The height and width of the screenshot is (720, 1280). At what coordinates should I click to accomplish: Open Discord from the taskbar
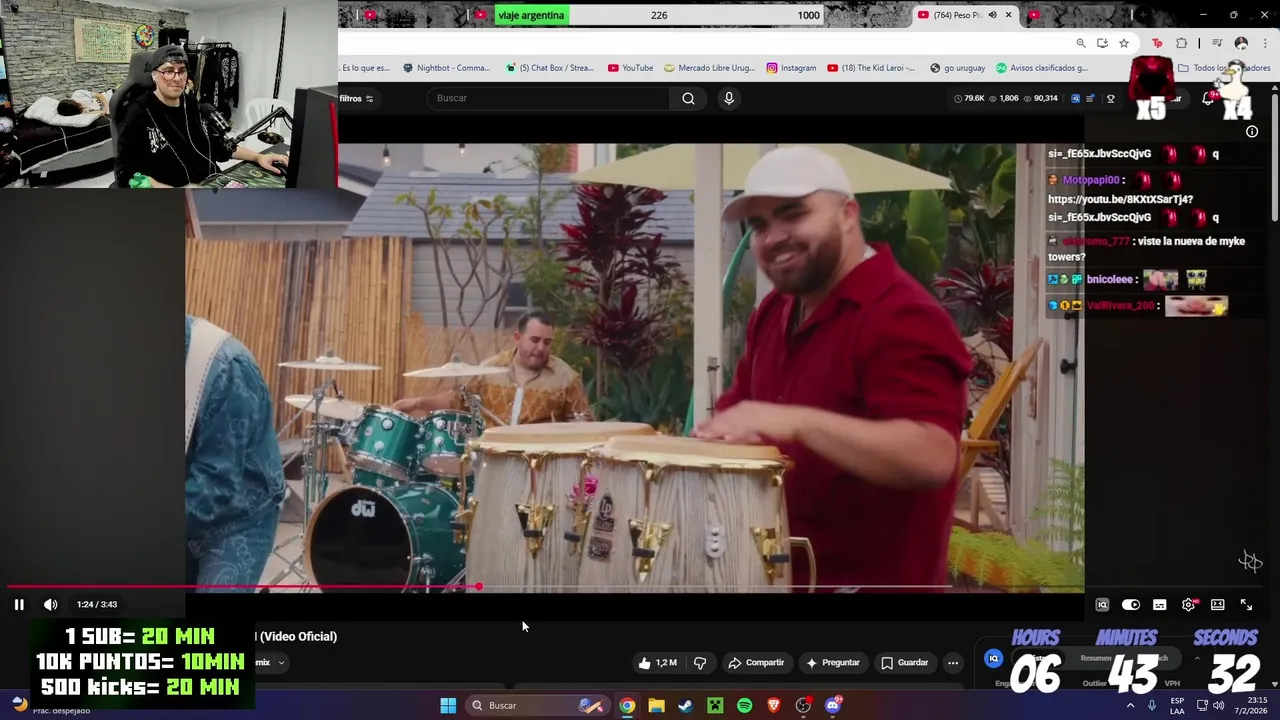tap(833, 705)
